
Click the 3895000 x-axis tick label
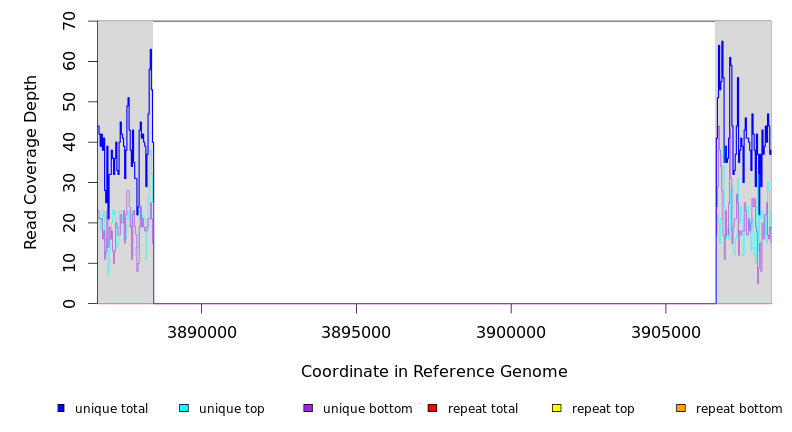click(356, 331)
